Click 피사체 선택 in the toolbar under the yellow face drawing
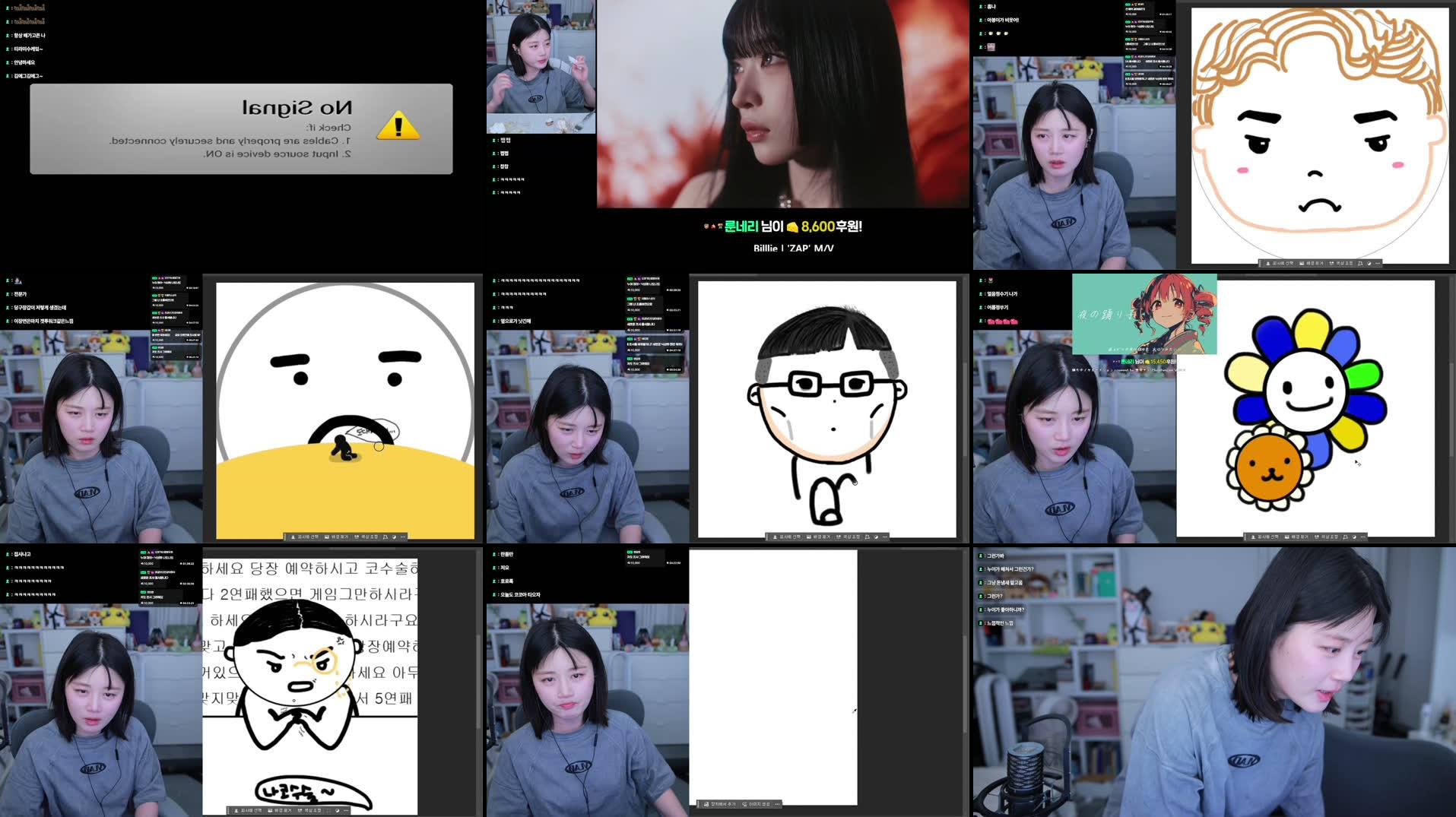1456x817 pixels. [305, 537]
